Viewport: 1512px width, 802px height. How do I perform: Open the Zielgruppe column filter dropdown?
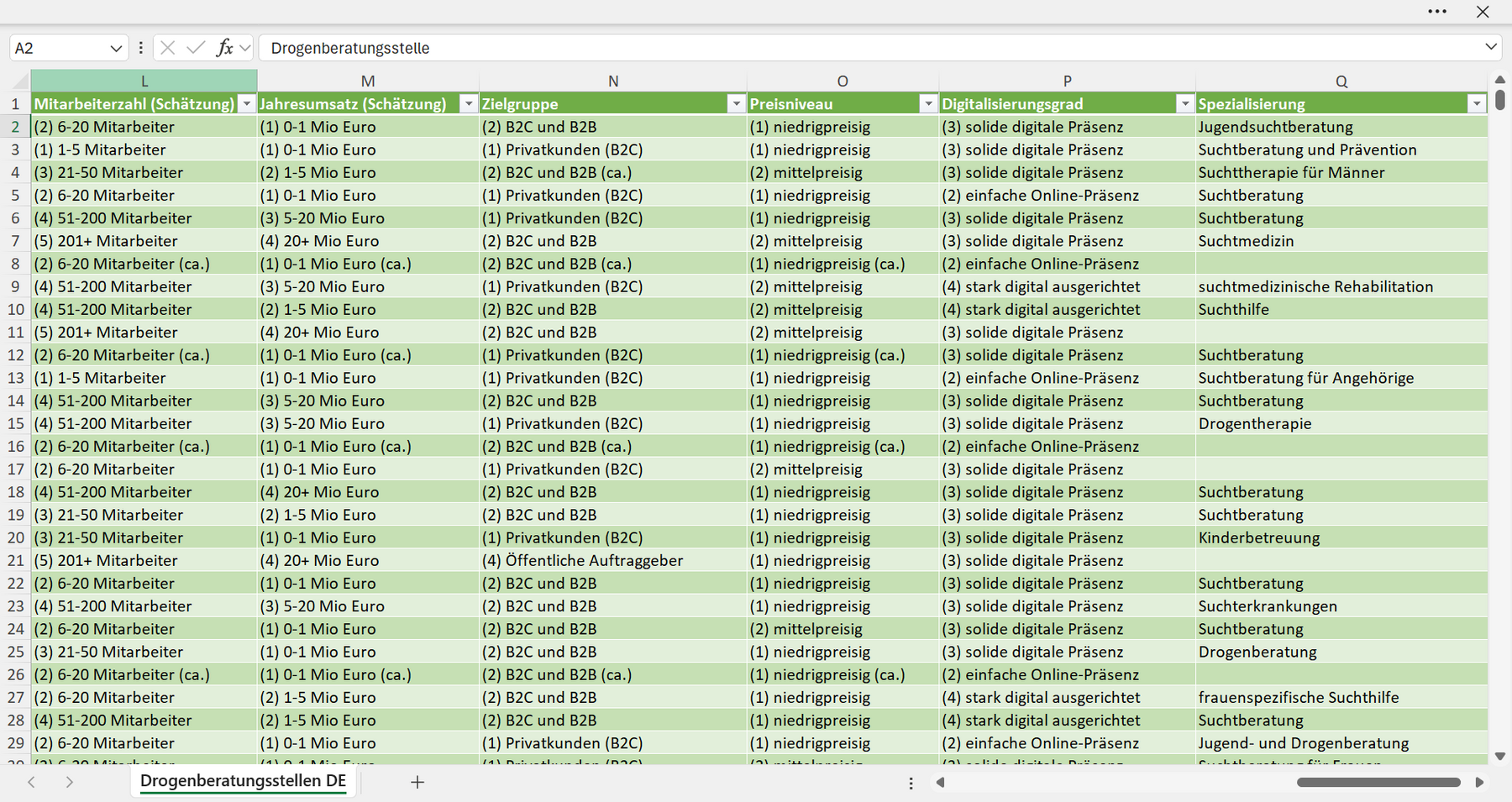[x=737, y=103]
